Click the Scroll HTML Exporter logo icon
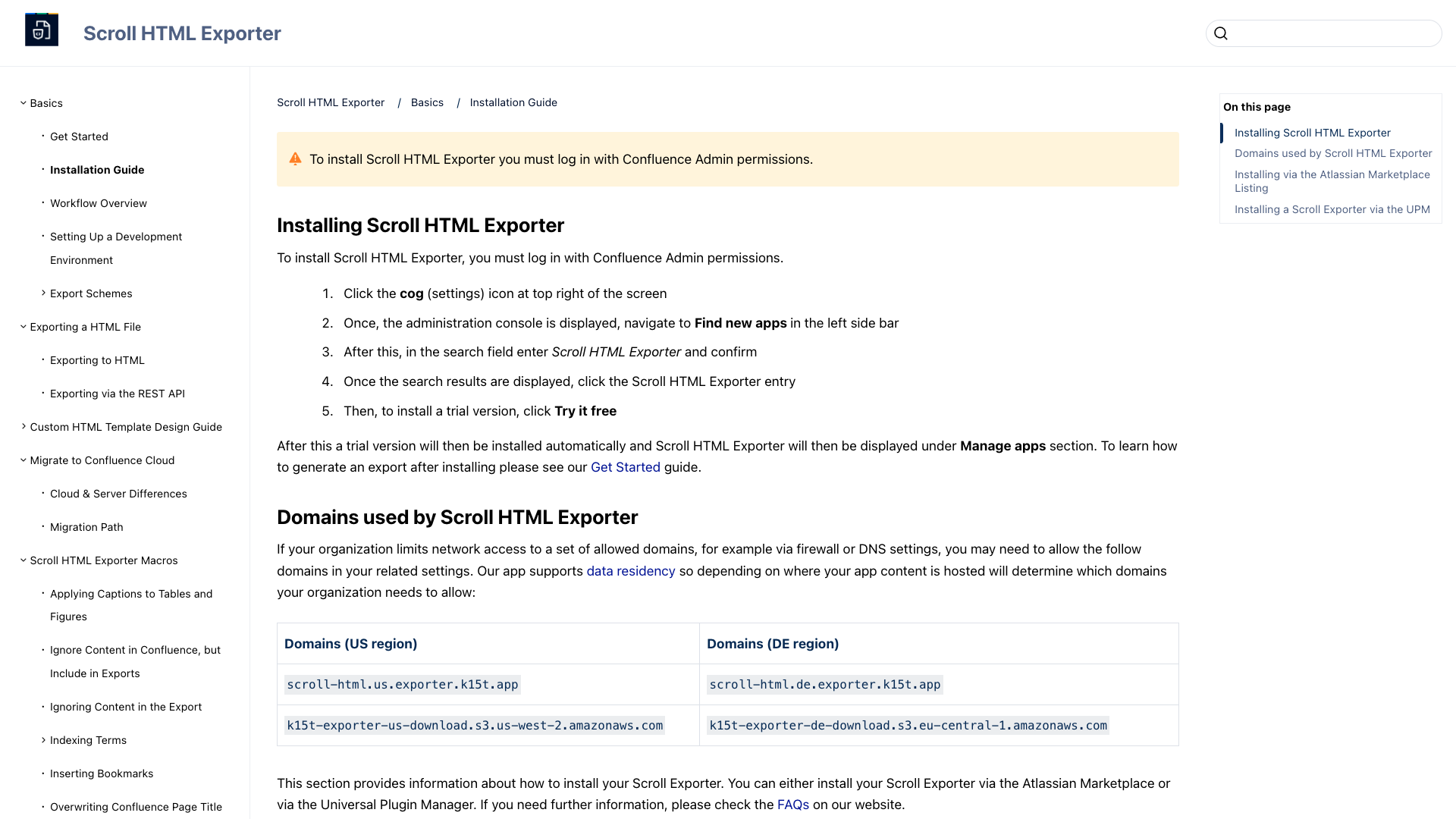Image resolution: width=1456 pixels, height=819 pixels. (x=41, y=32)
